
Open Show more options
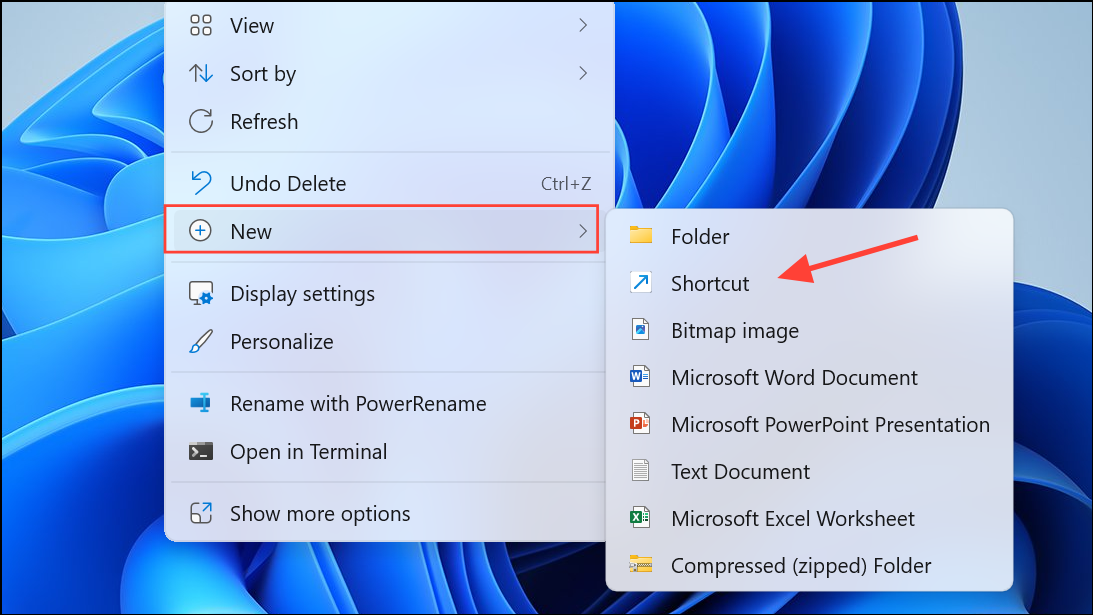click(x=320, y=513)
